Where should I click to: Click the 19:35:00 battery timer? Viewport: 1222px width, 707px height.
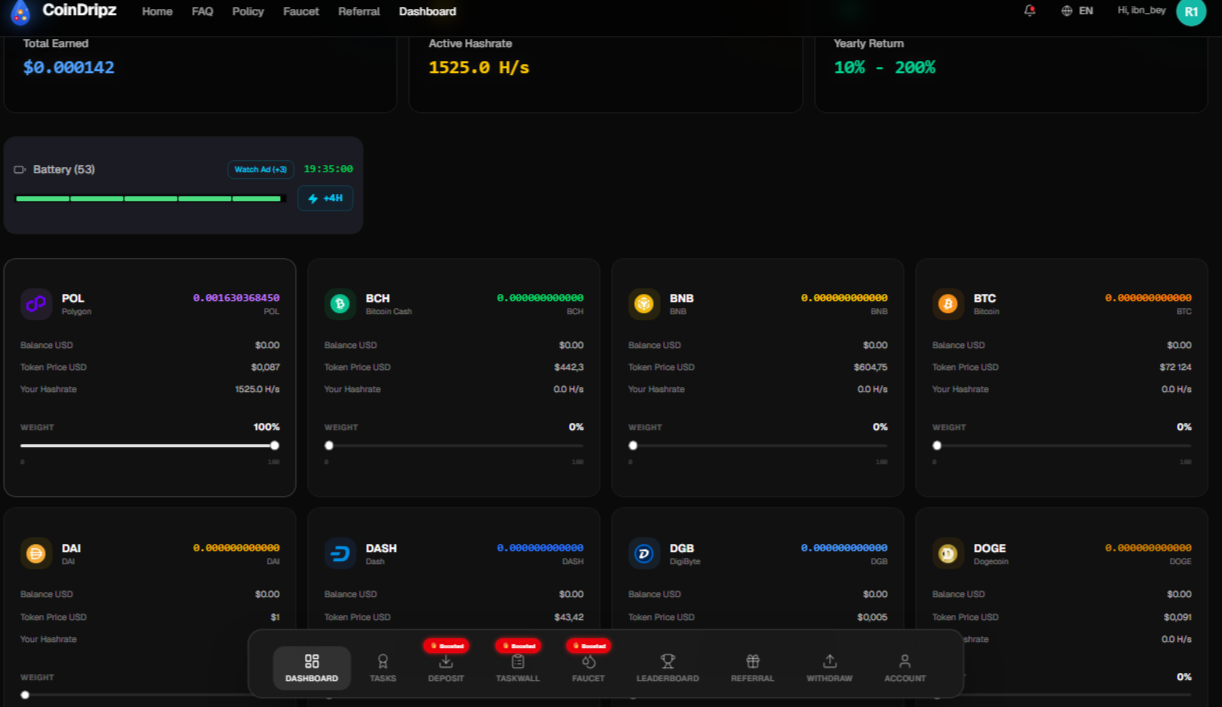(x=328, y=169)
